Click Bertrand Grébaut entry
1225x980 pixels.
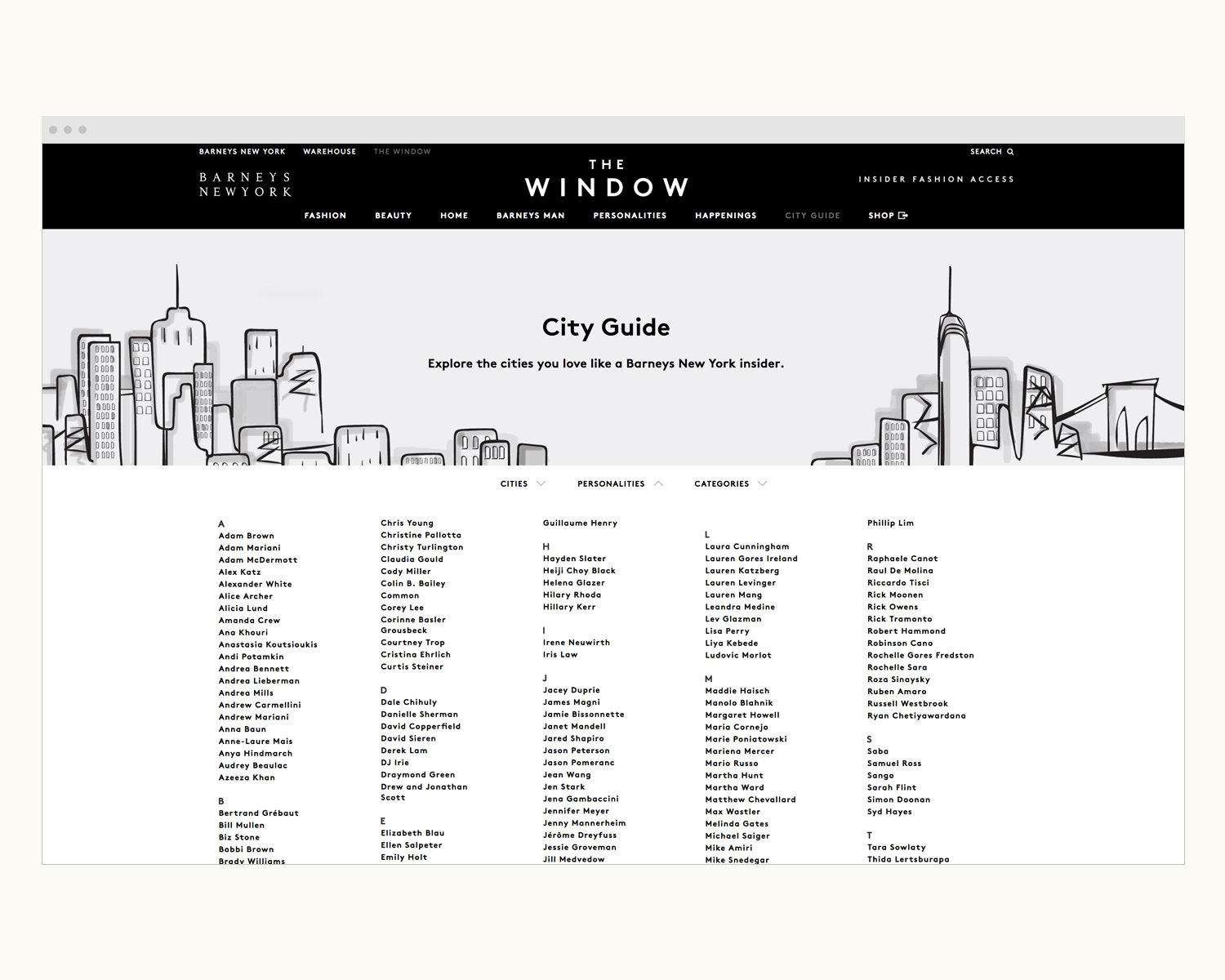pyautogui.click(x=259, y=813)
